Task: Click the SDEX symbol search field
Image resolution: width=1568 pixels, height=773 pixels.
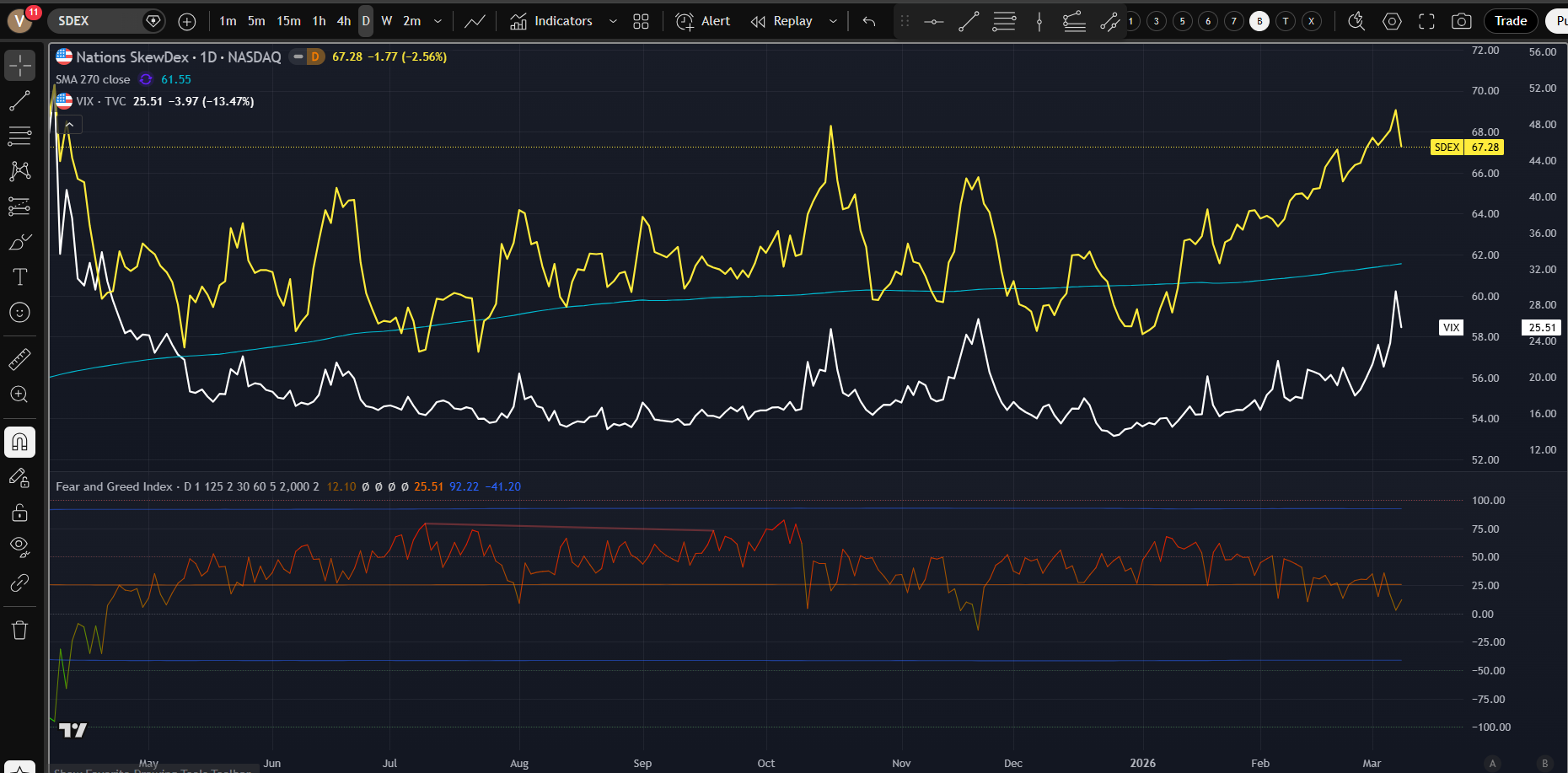Action: 93,21
